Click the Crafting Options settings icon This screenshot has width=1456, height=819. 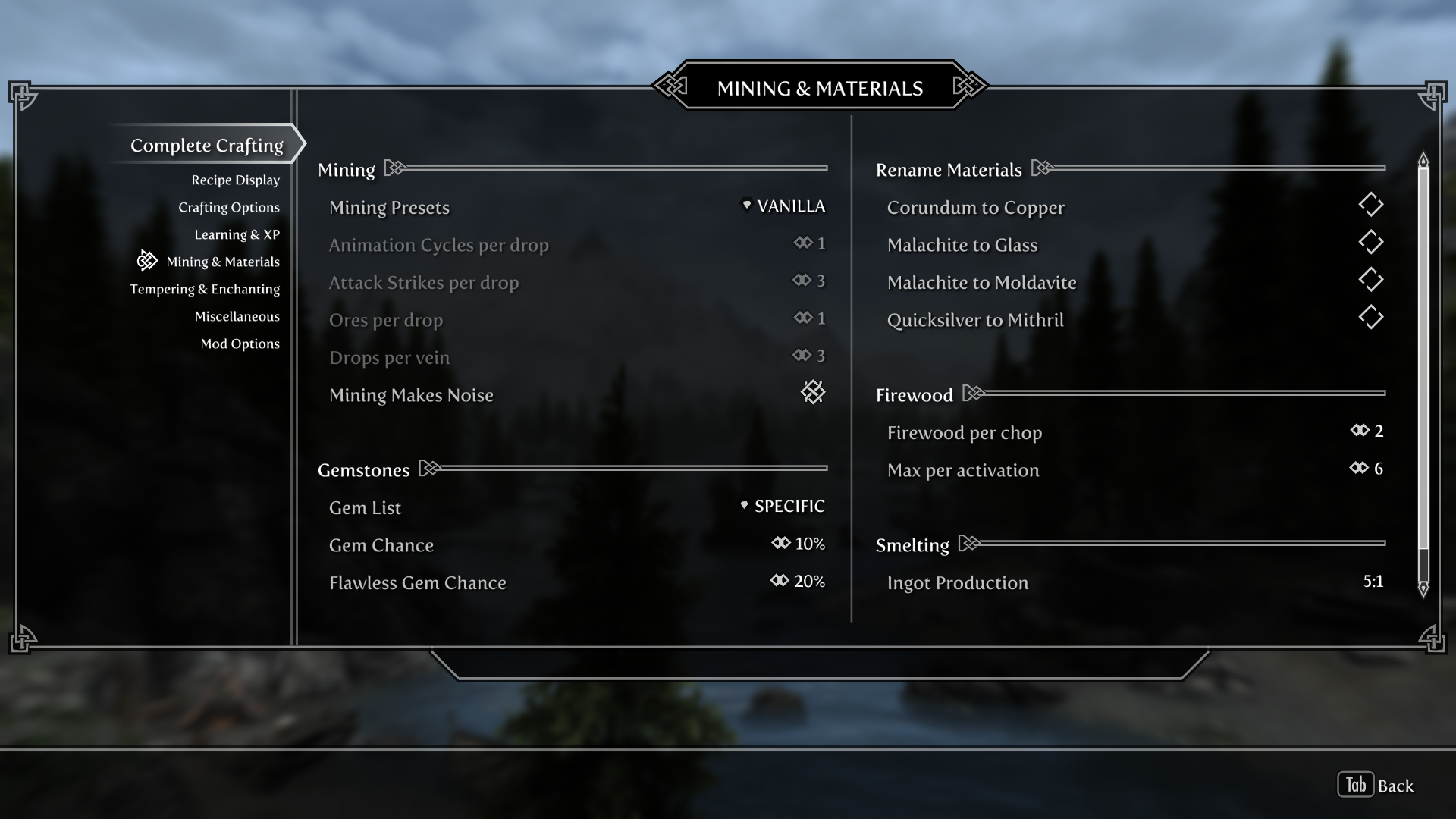pyautogui.click(x=228, y=206)
